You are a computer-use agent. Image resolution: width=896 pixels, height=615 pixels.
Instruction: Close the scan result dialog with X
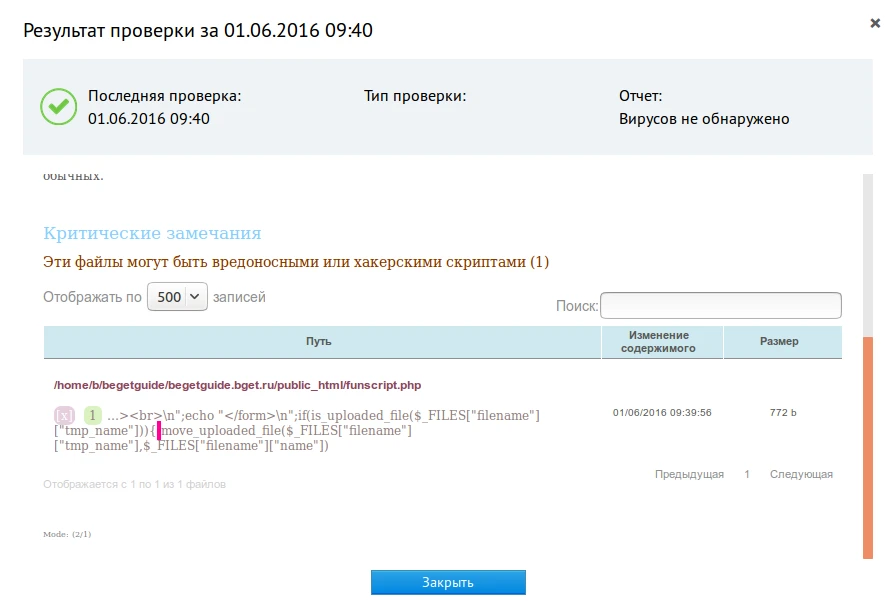tap(875, 23)
